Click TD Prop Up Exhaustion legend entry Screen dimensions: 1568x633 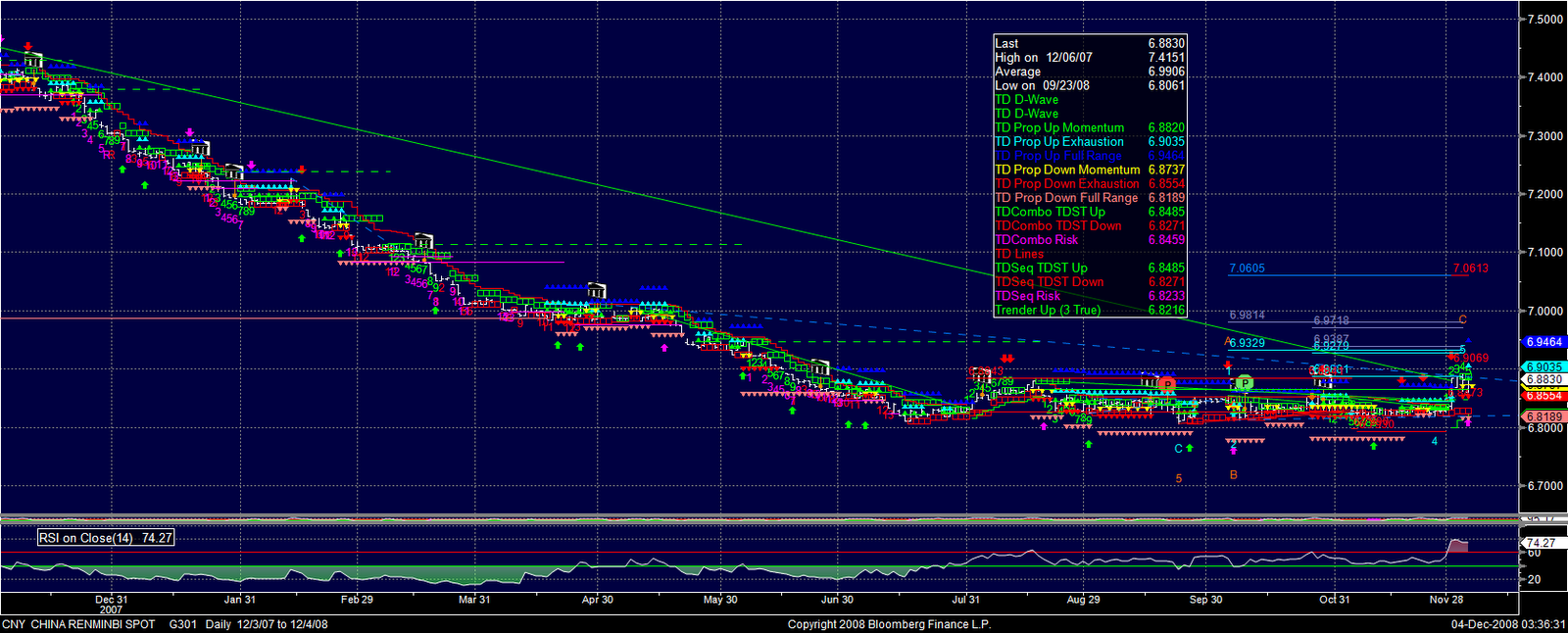pyautogui.click(x=1090, y=141)
